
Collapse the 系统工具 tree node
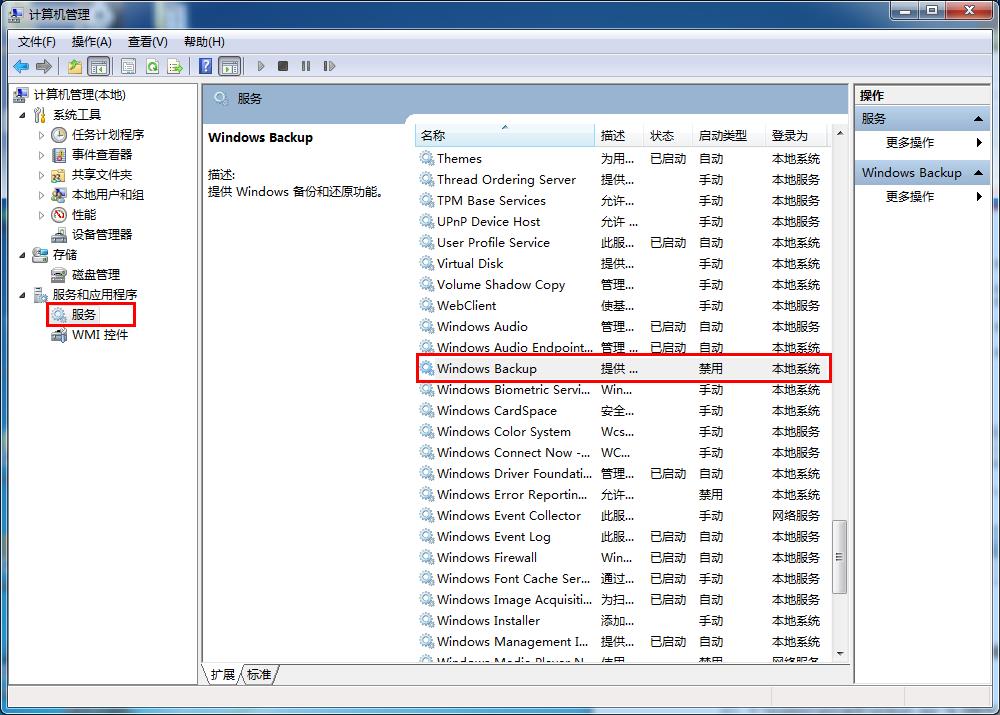click(22, 115)
